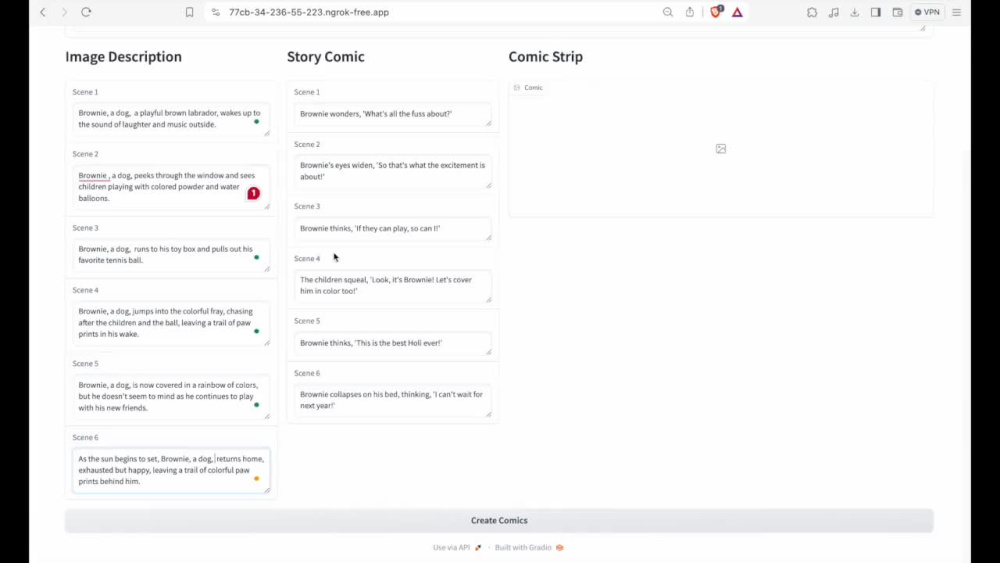The height and width of the screenshot is (563, 1000).
Task: Share this page icon
Action: coord(689,12)
